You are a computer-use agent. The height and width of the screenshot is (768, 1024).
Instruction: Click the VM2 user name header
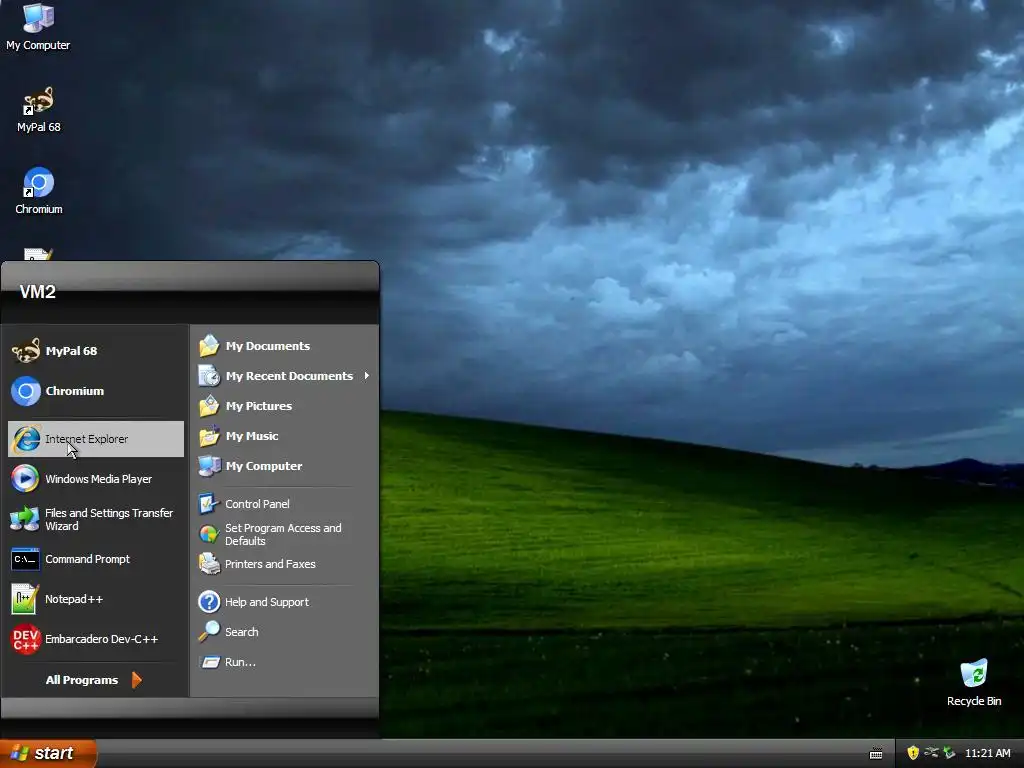tap(37, 292)
